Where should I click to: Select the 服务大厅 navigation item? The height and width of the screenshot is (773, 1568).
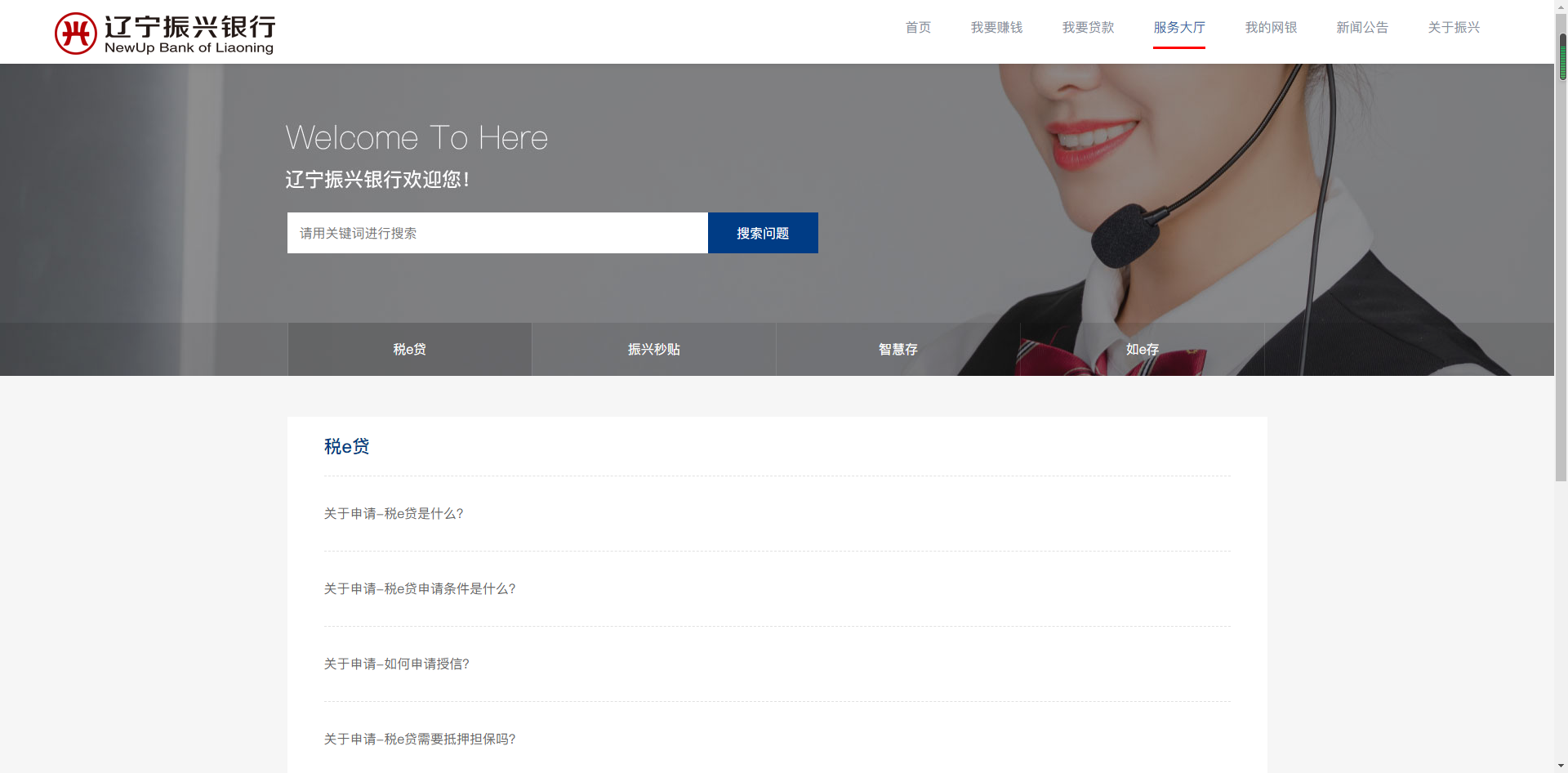1179,28
